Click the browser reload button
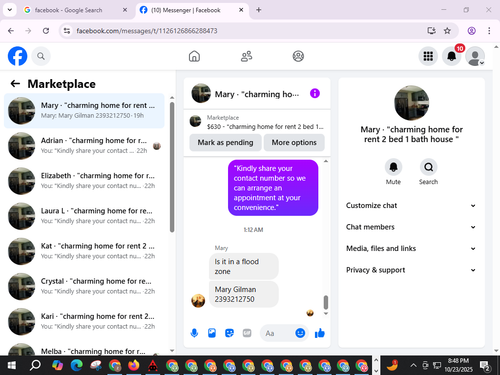Viewport: 500px width, 375px height. (46, 31)
